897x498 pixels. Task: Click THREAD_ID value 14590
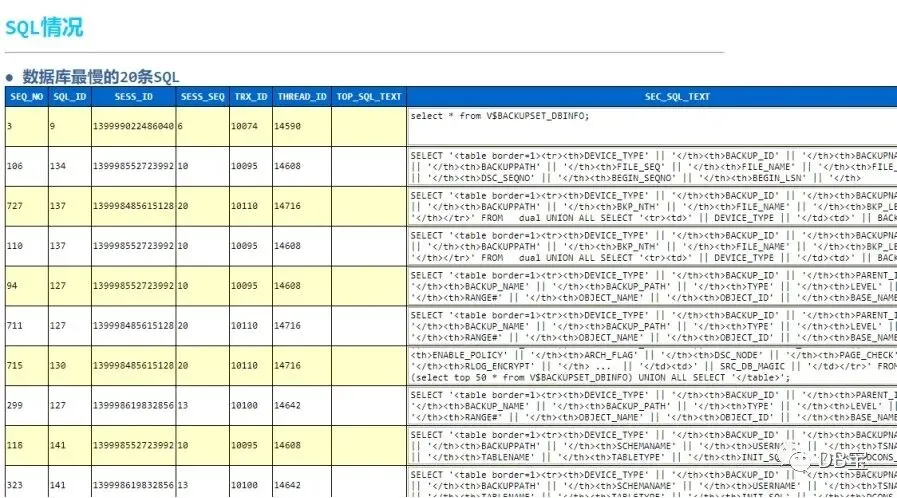click(x=302, y=126)
